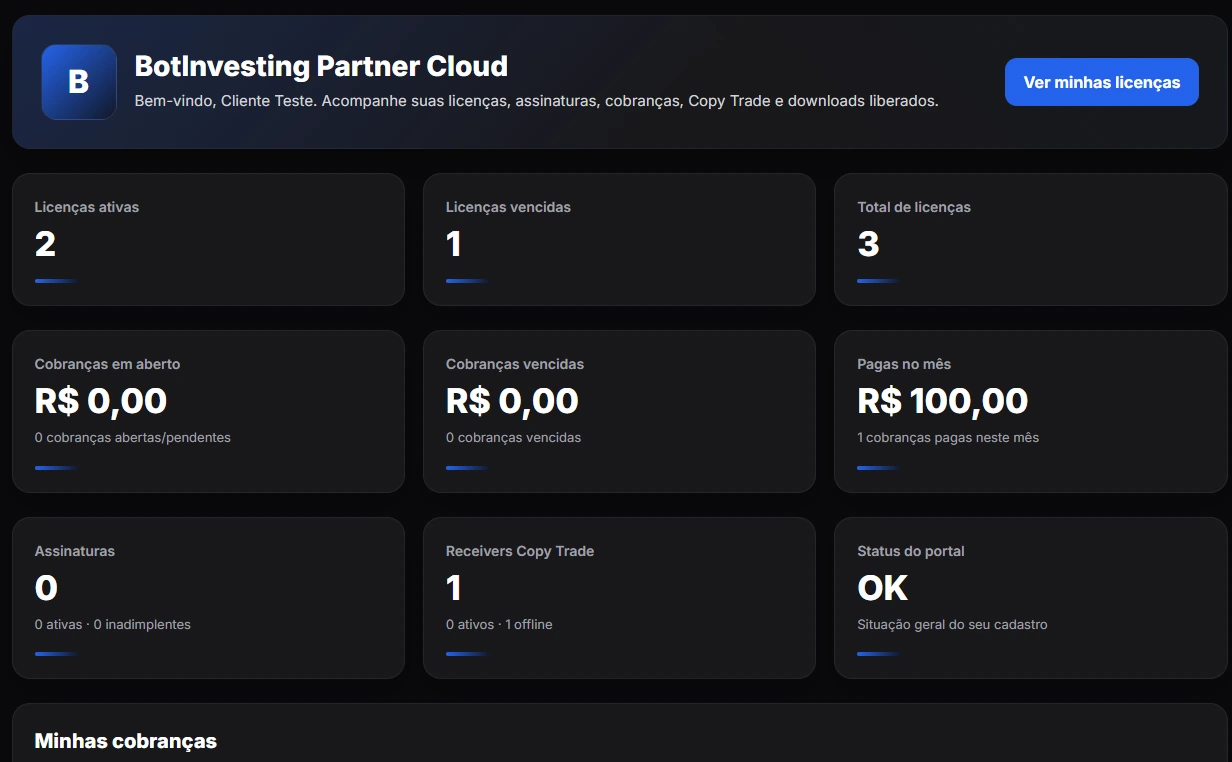Click the Cobranças vencidas label

tap(515, 364)
